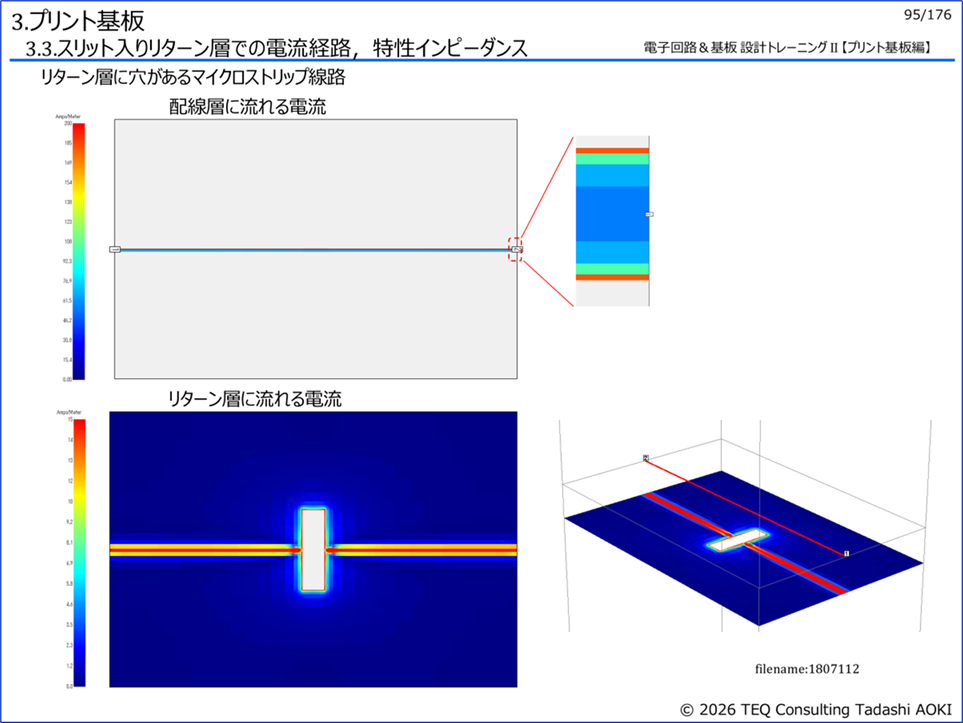Click the page number 95/176
This screenshot has height=723, width=963.
(x=926, y=14)
